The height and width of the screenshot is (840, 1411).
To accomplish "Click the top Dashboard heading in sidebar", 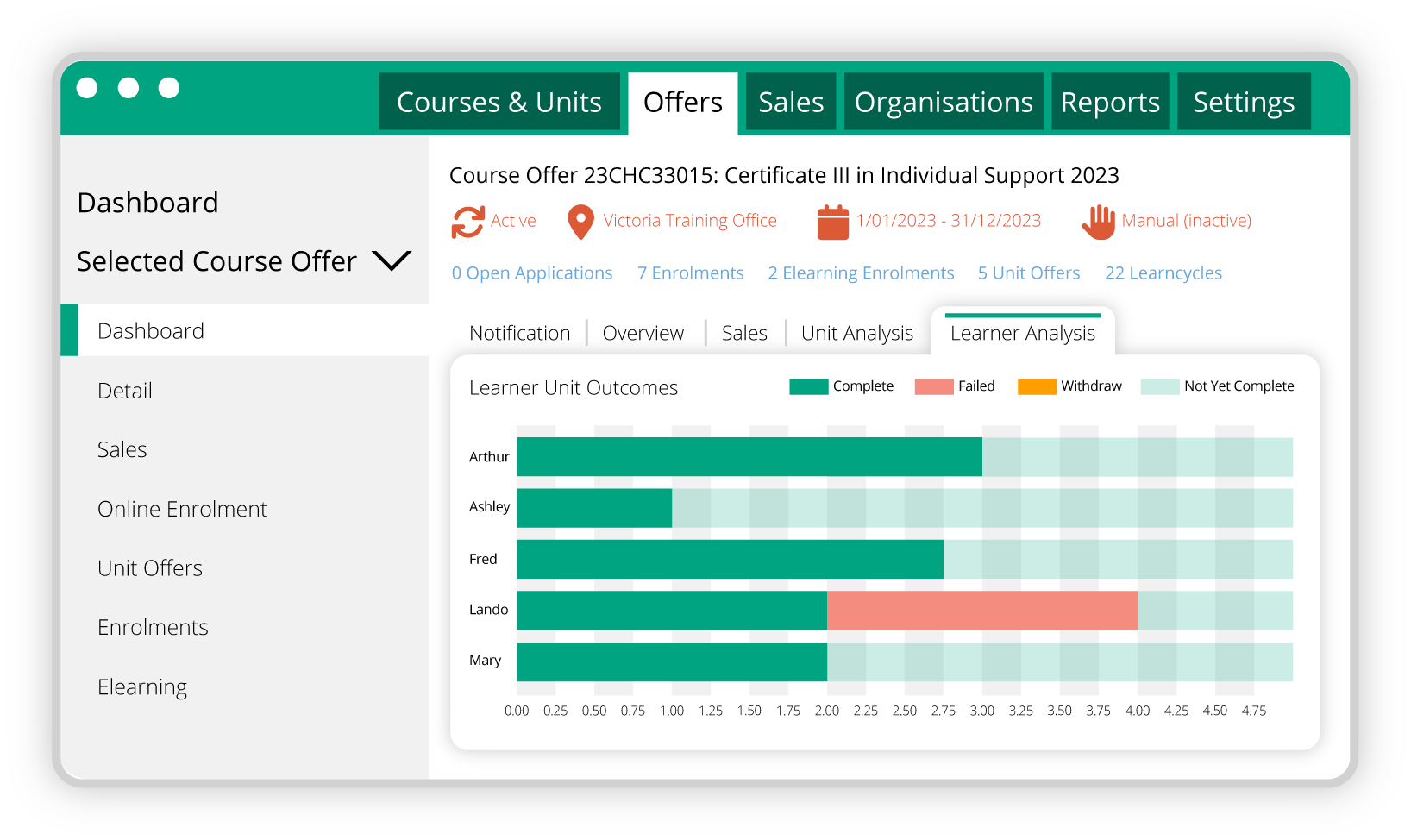I will pyautogui.click(x=147, y=203).
